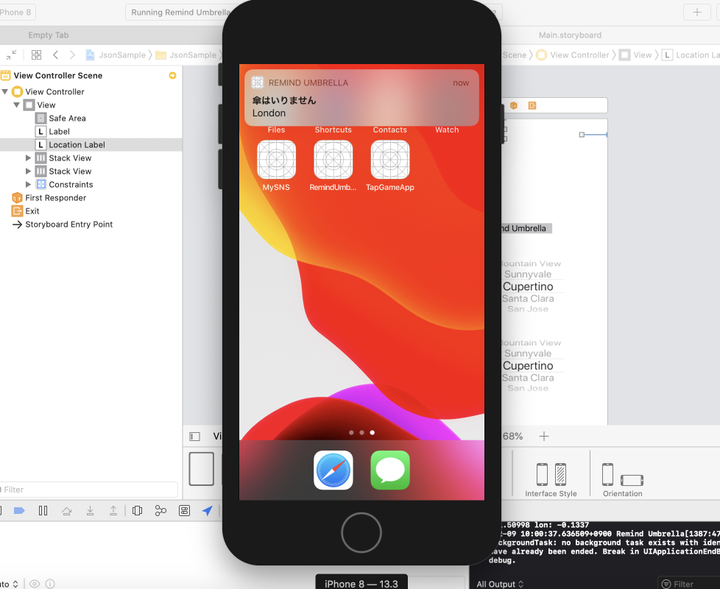Switch to the Main.storyboard tab

(x=570, y=35)
